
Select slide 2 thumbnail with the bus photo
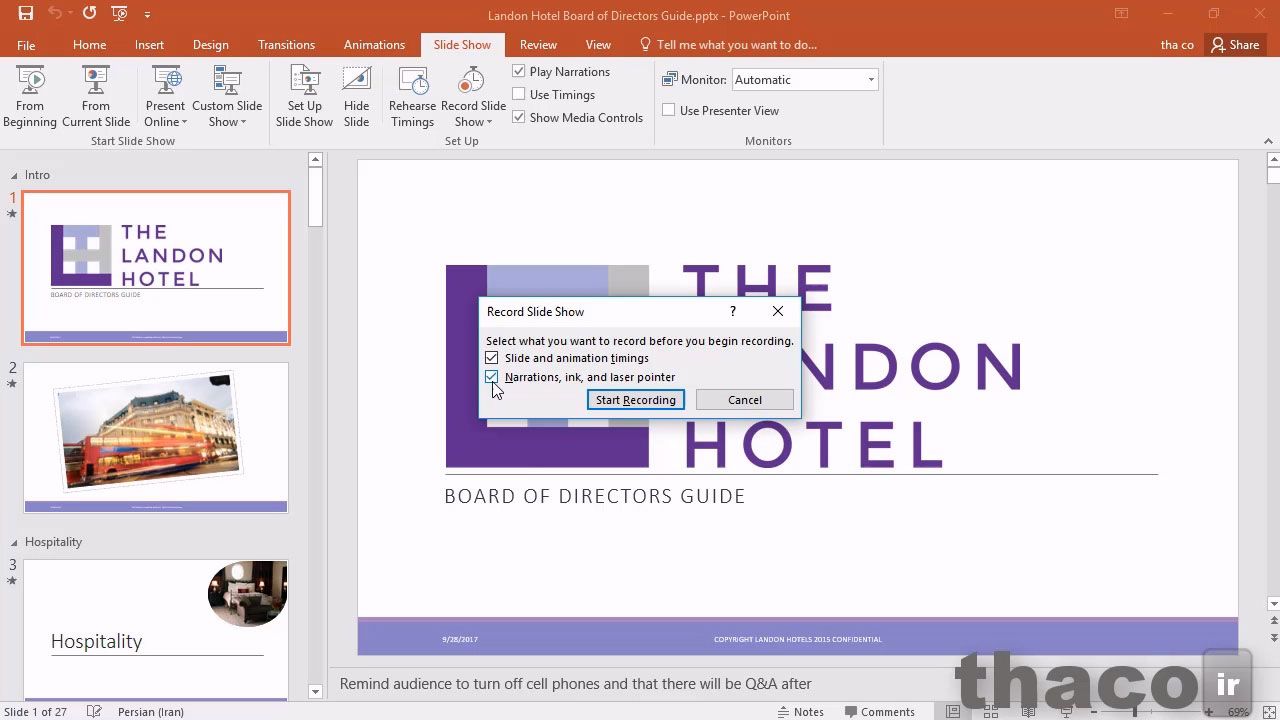156,438
